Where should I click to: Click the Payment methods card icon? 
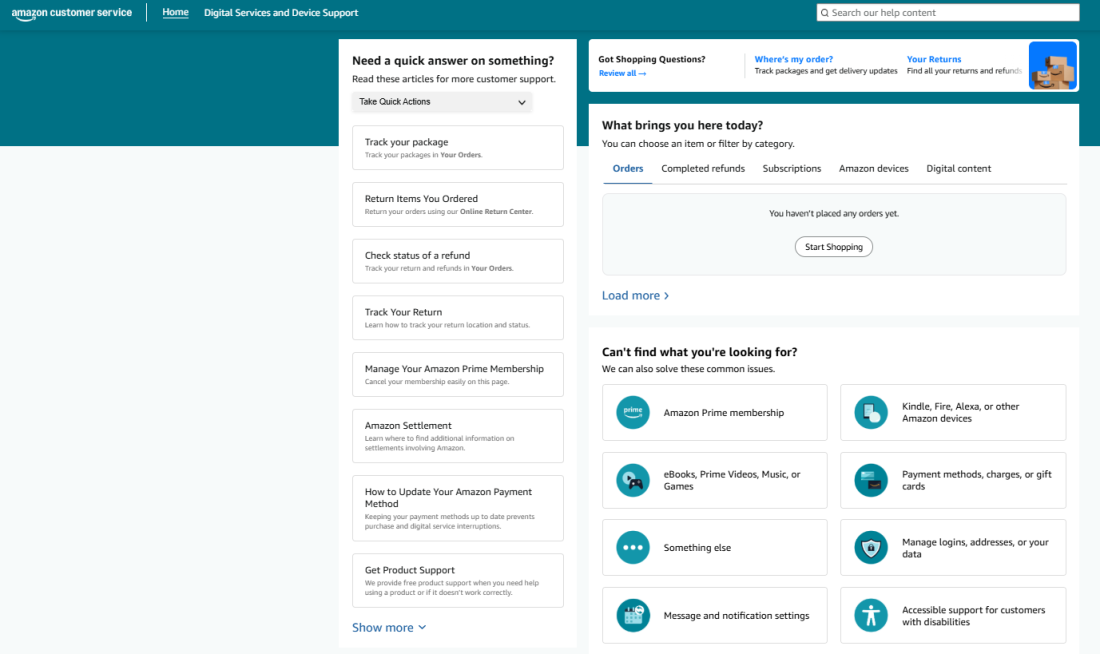pos(871,480)
